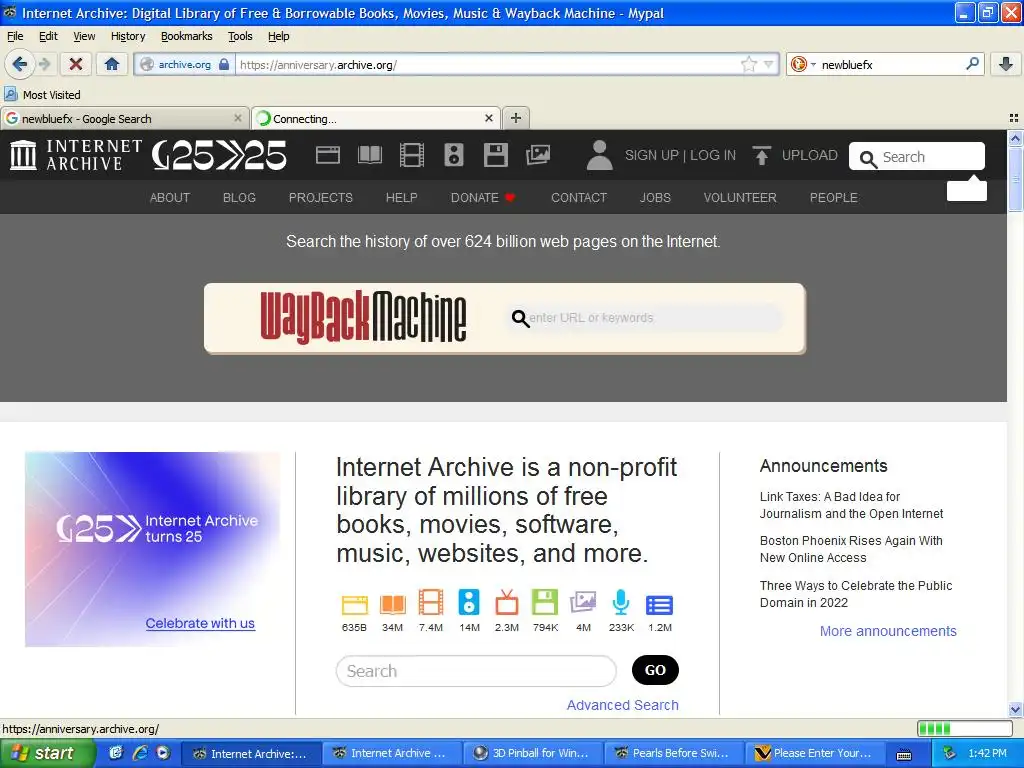Open the Video film icon in top nav
The width and height of the screenshot is (1024, 768).
coord(412,155)
